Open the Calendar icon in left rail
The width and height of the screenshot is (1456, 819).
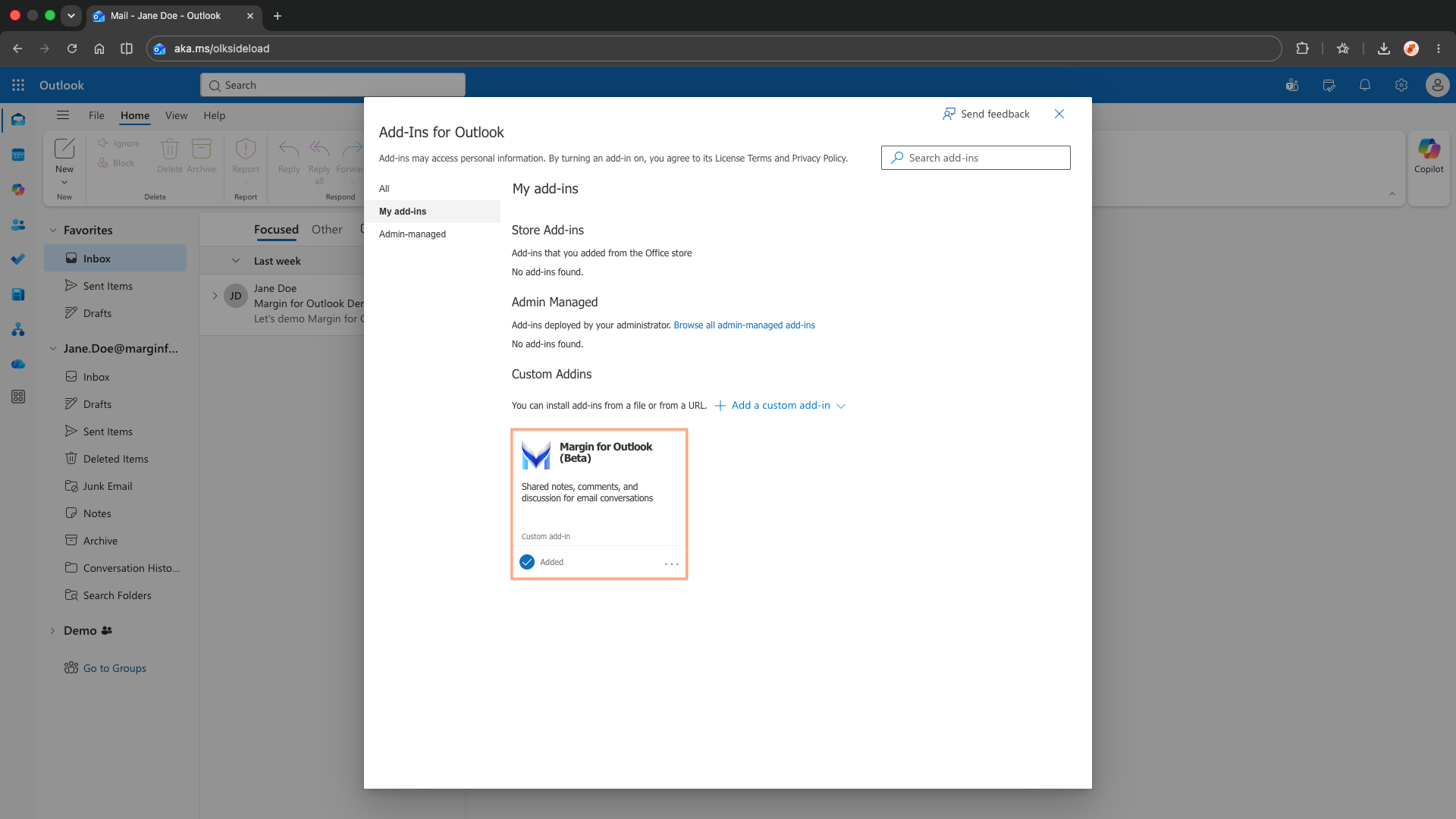tap(18, 155)
